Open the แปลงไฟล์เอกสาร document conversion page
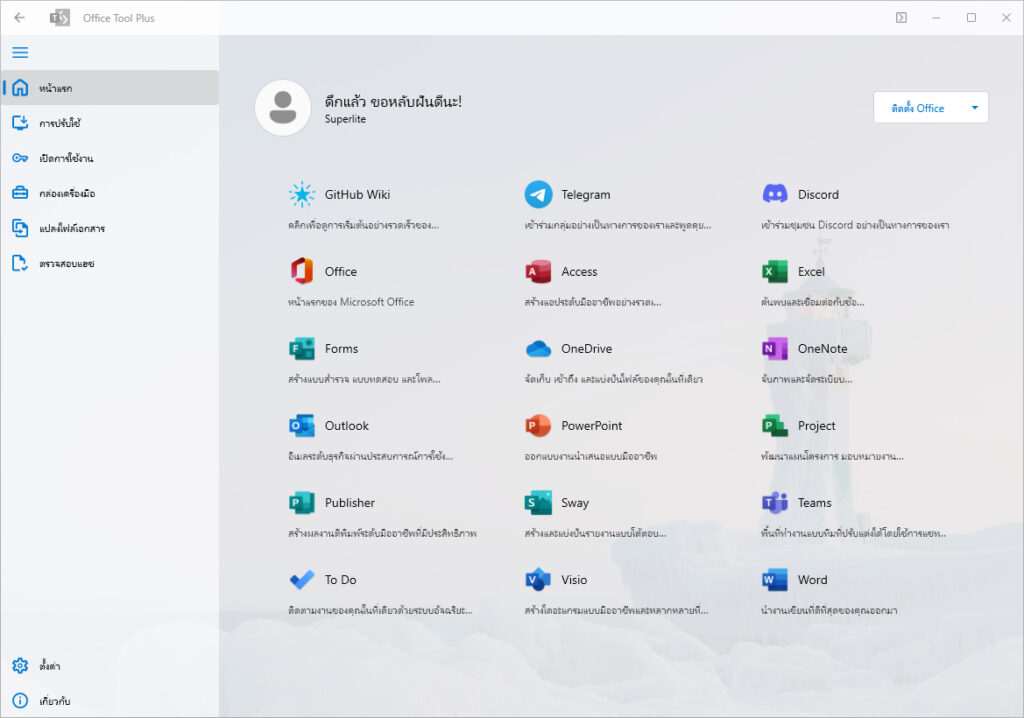The image size is (1024, 718). 110,228
